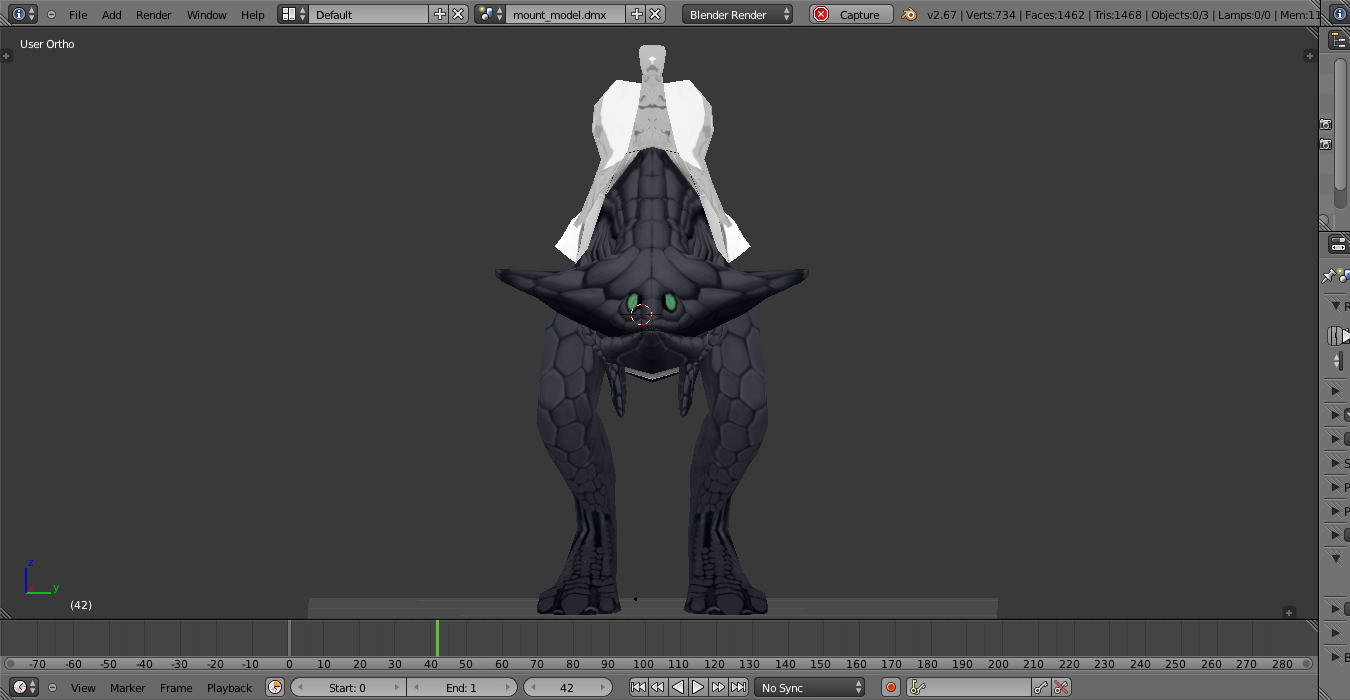Click frame 100 on the timeline

[643, 663]
